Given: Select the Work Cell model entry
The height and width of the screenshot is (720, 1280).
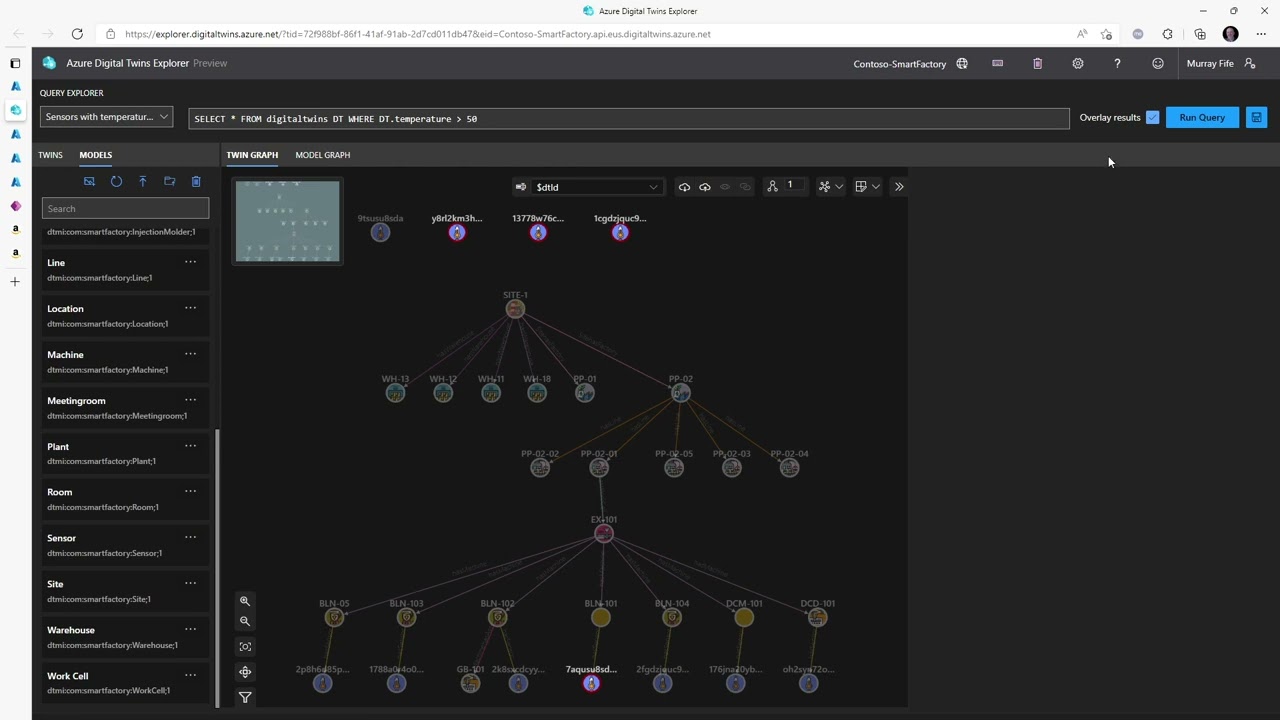Looking at the screenshot, I should [x=126, y=683].
